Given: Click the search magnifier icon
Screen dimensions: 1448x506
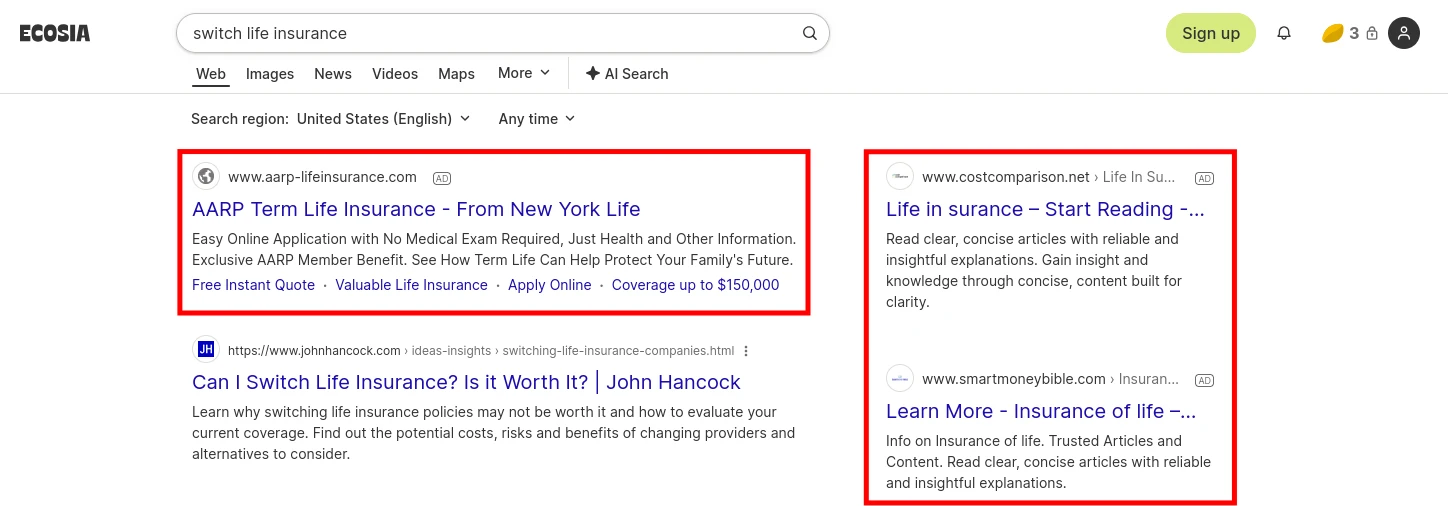Looking at the screenshot, I should (810, 33).
